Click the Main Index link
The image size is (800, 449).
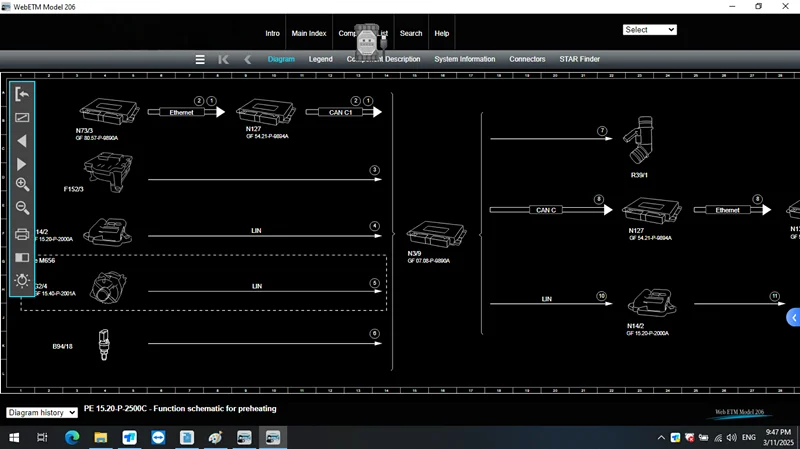coord(309,33)
